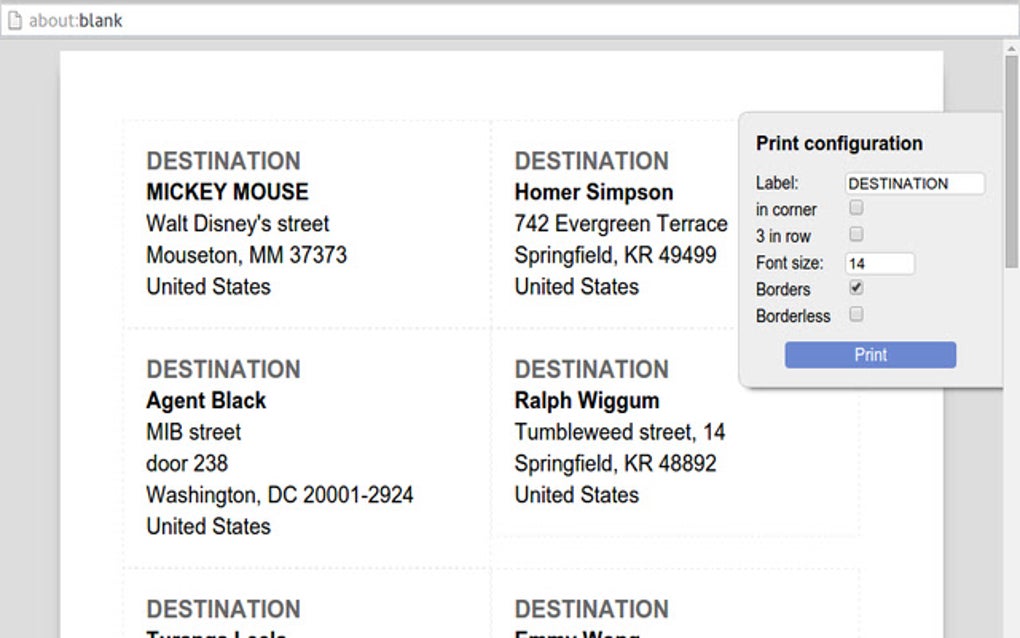This screenshot has height=638, width=1020.
Task: Click the DESTINATION heading on Mickey Mouse's label
Action: 224,160
